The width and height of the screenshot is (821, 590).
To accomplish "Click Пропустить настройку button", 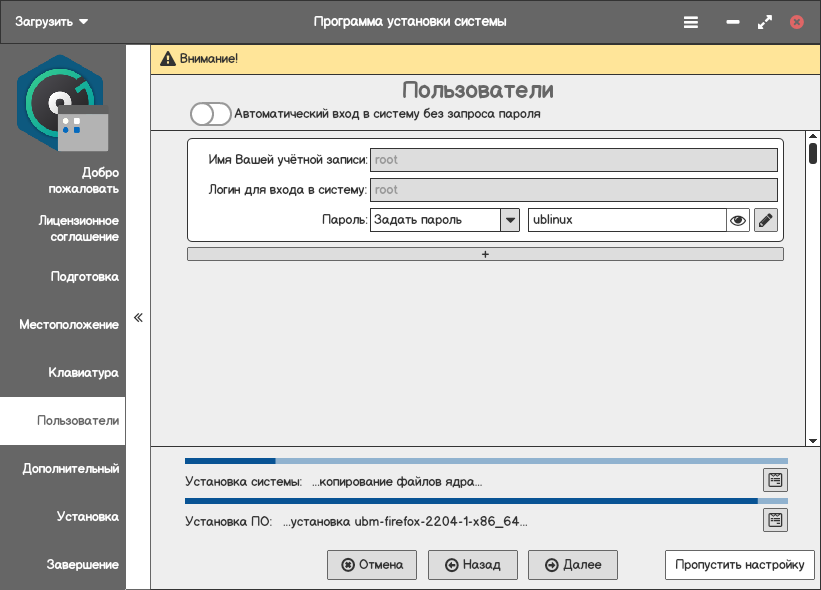I will [739, 565].
